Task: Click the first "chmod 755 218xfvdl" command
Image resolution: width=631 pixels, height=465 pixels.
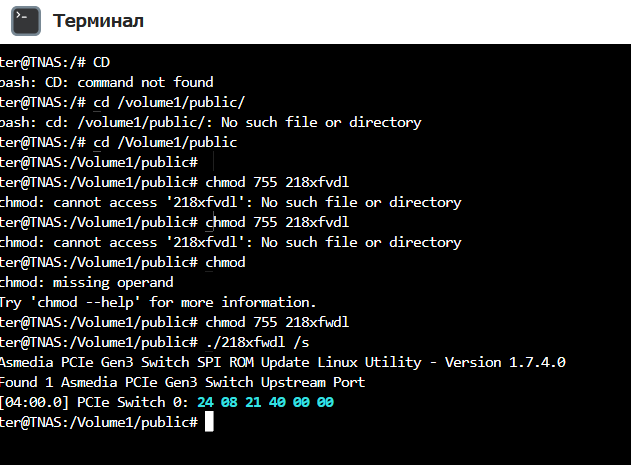Action: click(x=277, y=182)
